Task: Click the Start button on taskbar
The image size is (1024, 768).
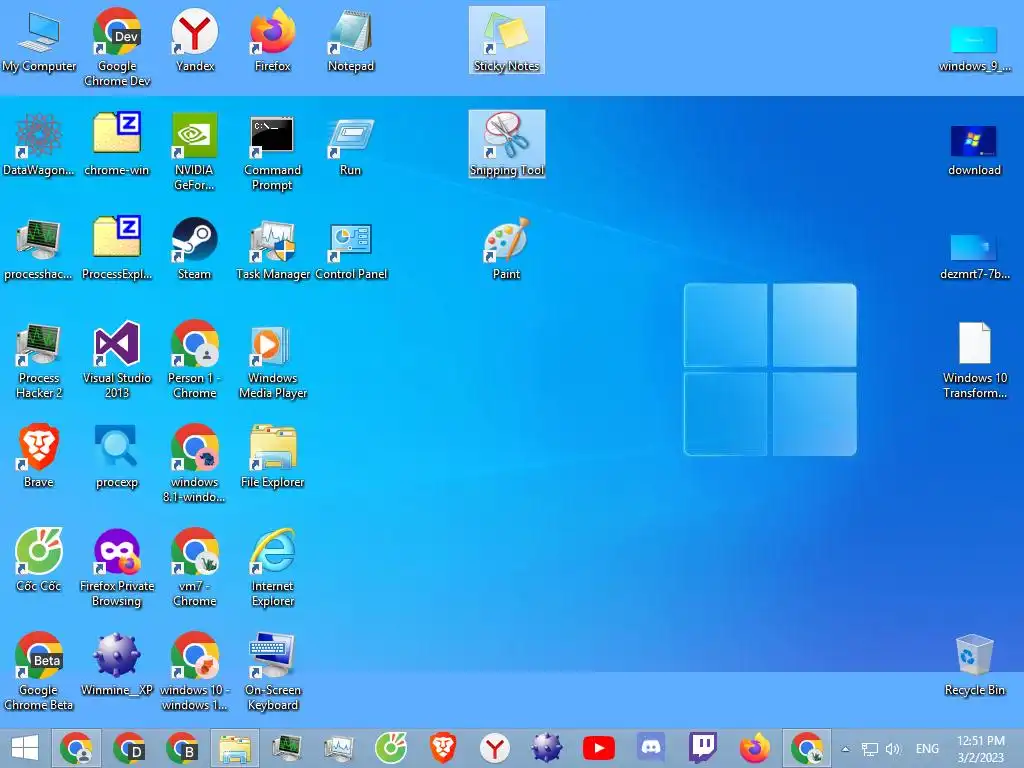Action: tap(25, 748)
